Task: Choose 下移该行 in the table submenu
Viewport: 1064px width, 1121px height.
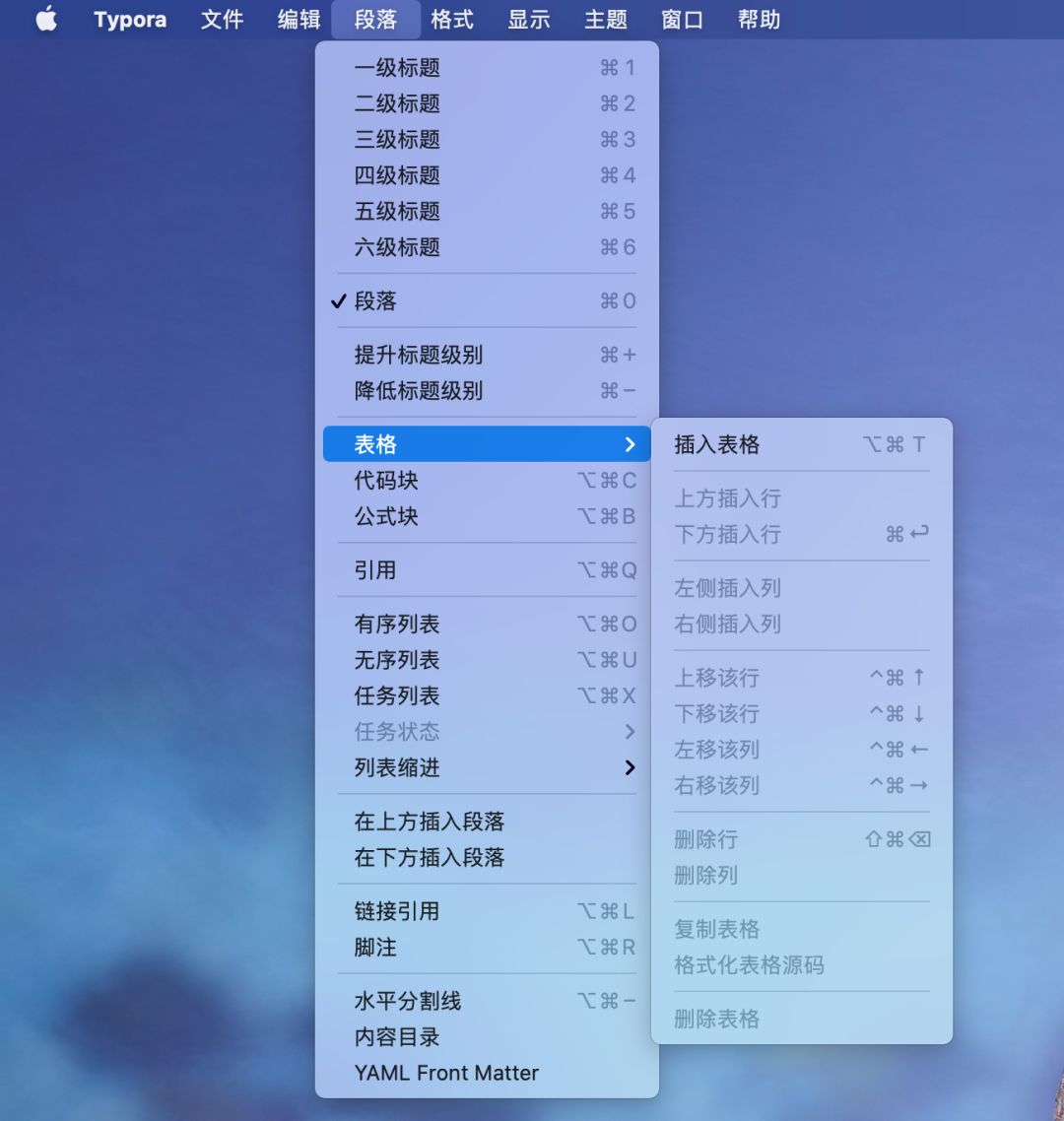Action: [802, 713]
